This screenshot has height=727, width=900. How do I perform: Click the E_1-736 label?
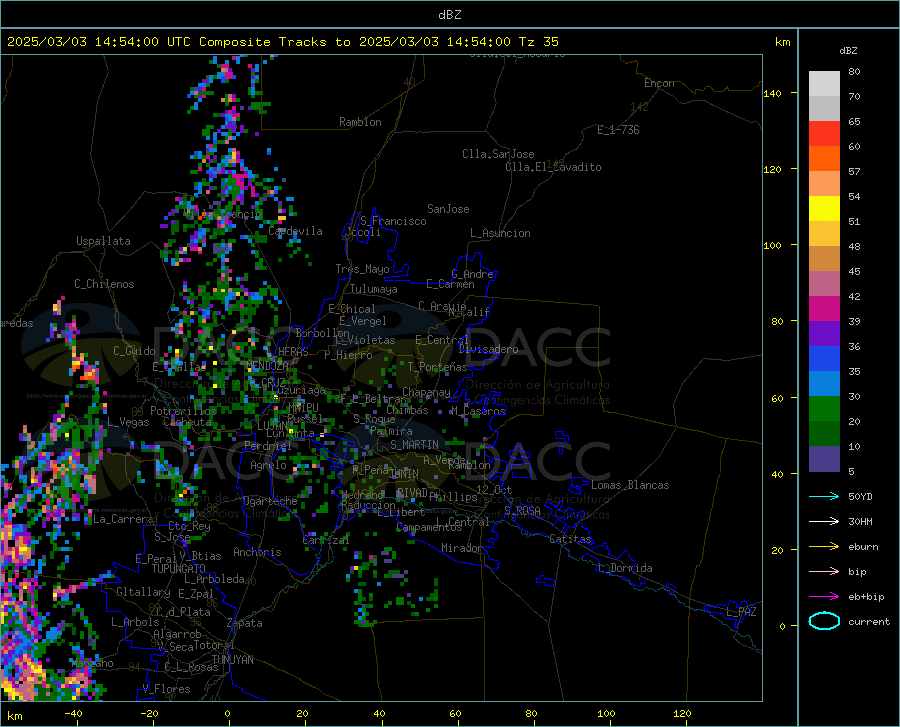(618, 130)
